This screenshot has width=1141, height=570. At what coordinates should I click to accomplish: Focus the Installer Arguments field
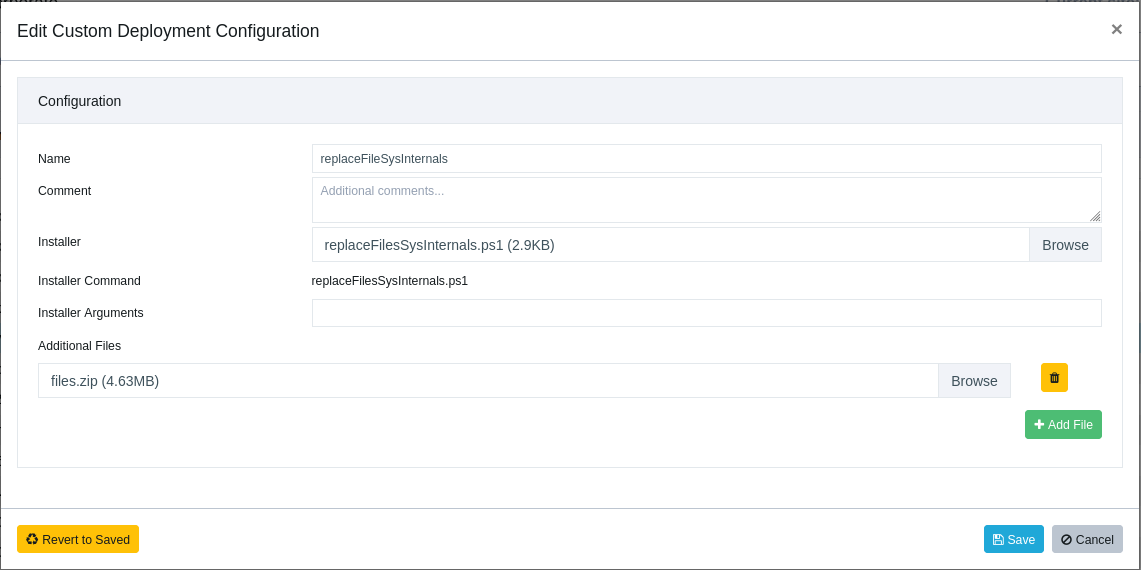pos(707,313)
